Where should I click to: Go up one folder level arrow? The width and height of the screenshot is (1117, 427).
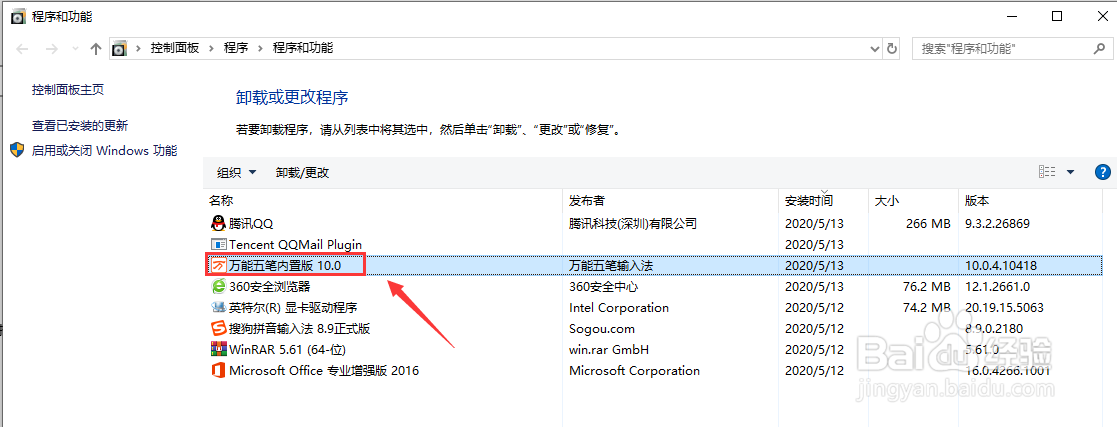[x=96, y=48]
